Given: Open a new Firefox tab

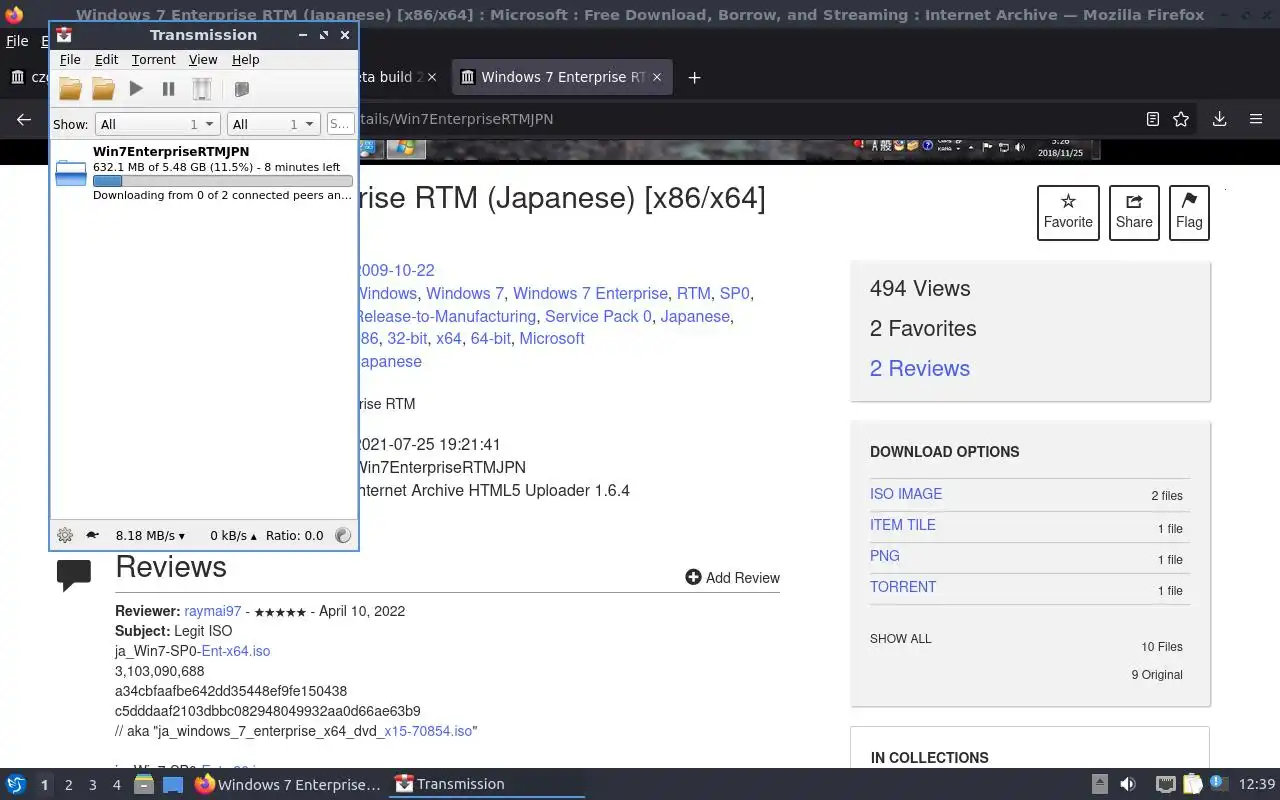Looking at the screenshot, I should click(x=694, y=77).
